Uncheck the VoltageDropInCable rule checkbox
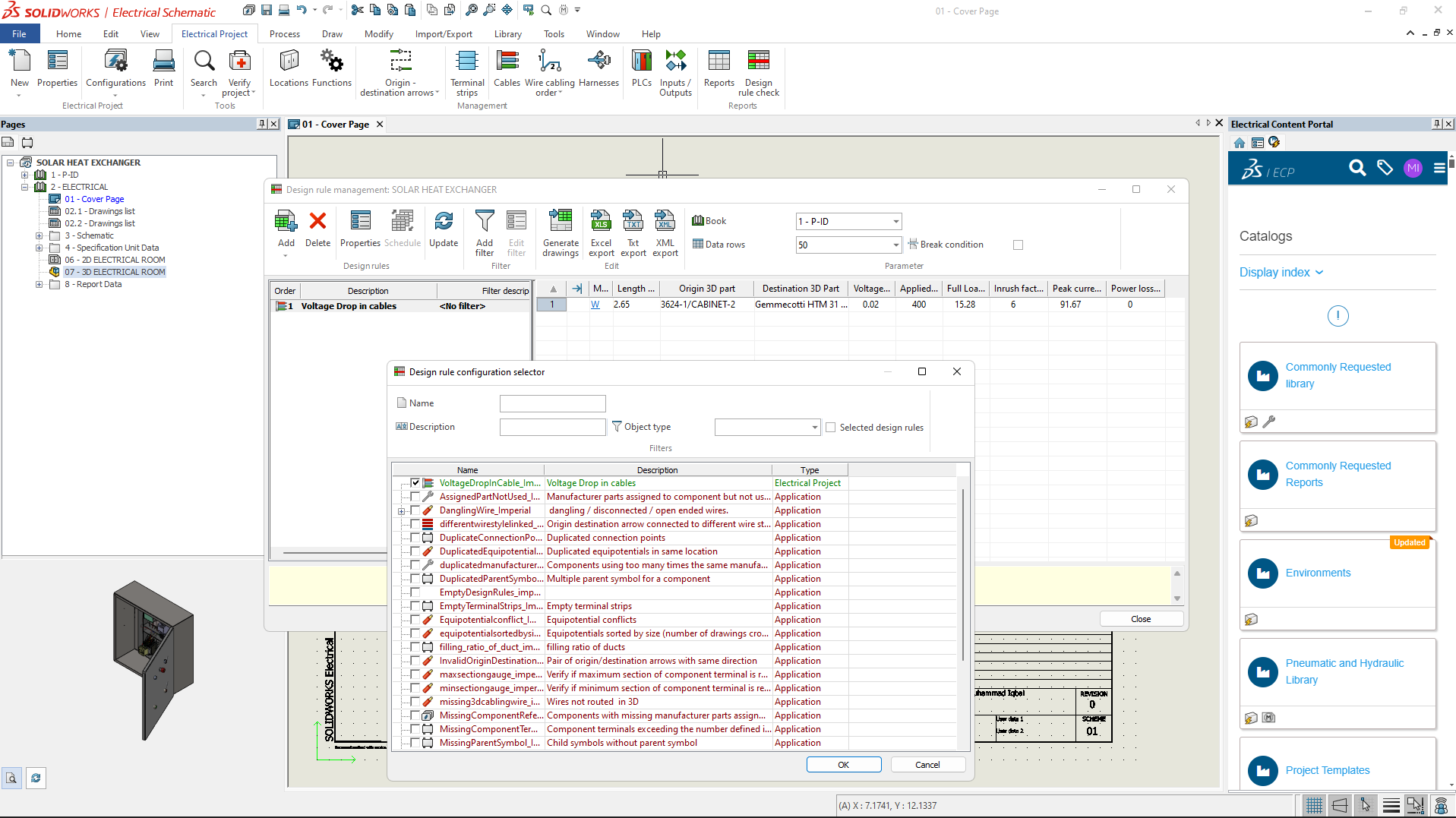Viewport: 1456px width, 818px height. point(415,483)
